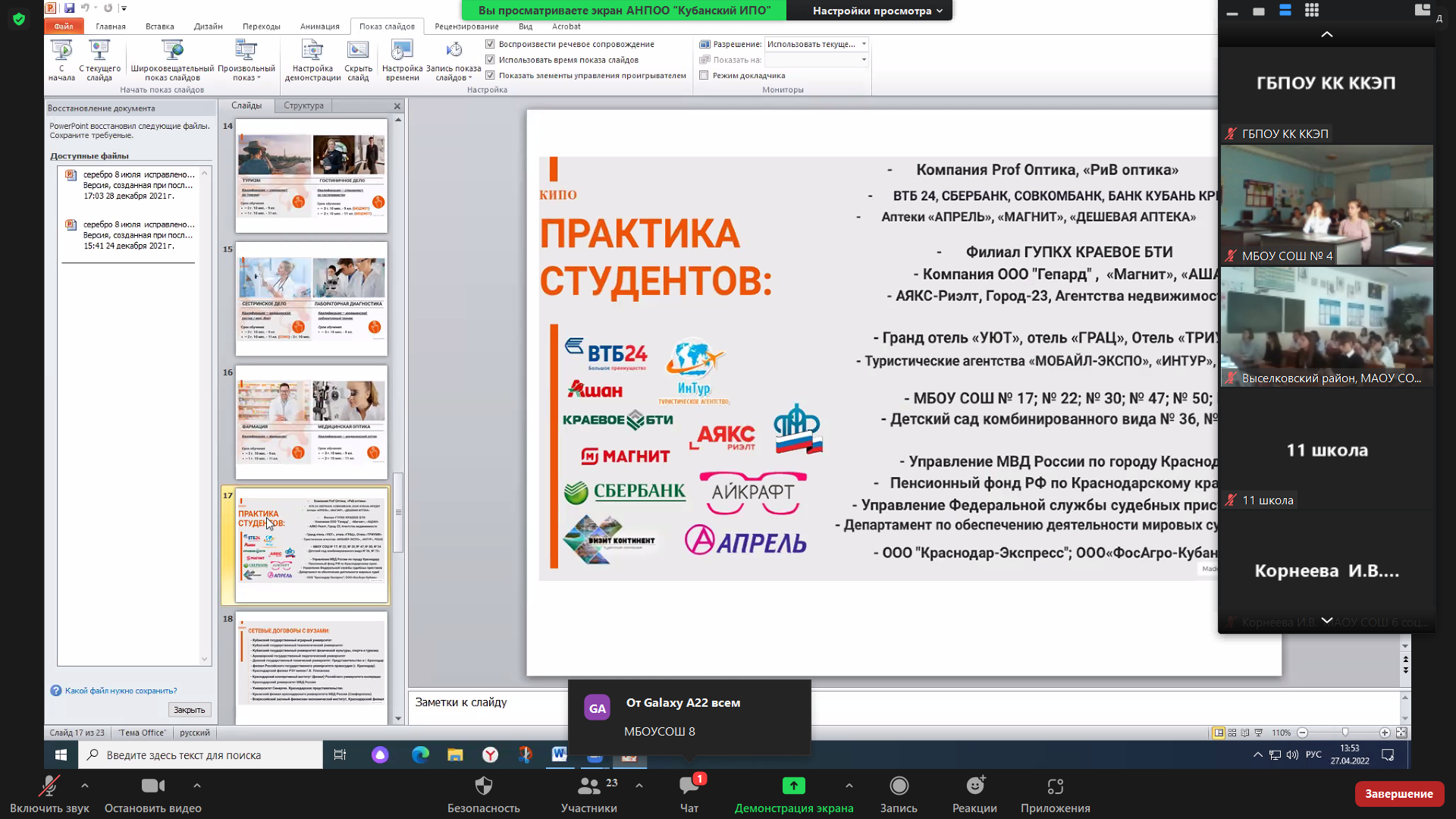Enable 'Режим докладчика' checkbox
Image resolution: width=1456 pixels, height=819 pixels.
[x=704, y=75]
